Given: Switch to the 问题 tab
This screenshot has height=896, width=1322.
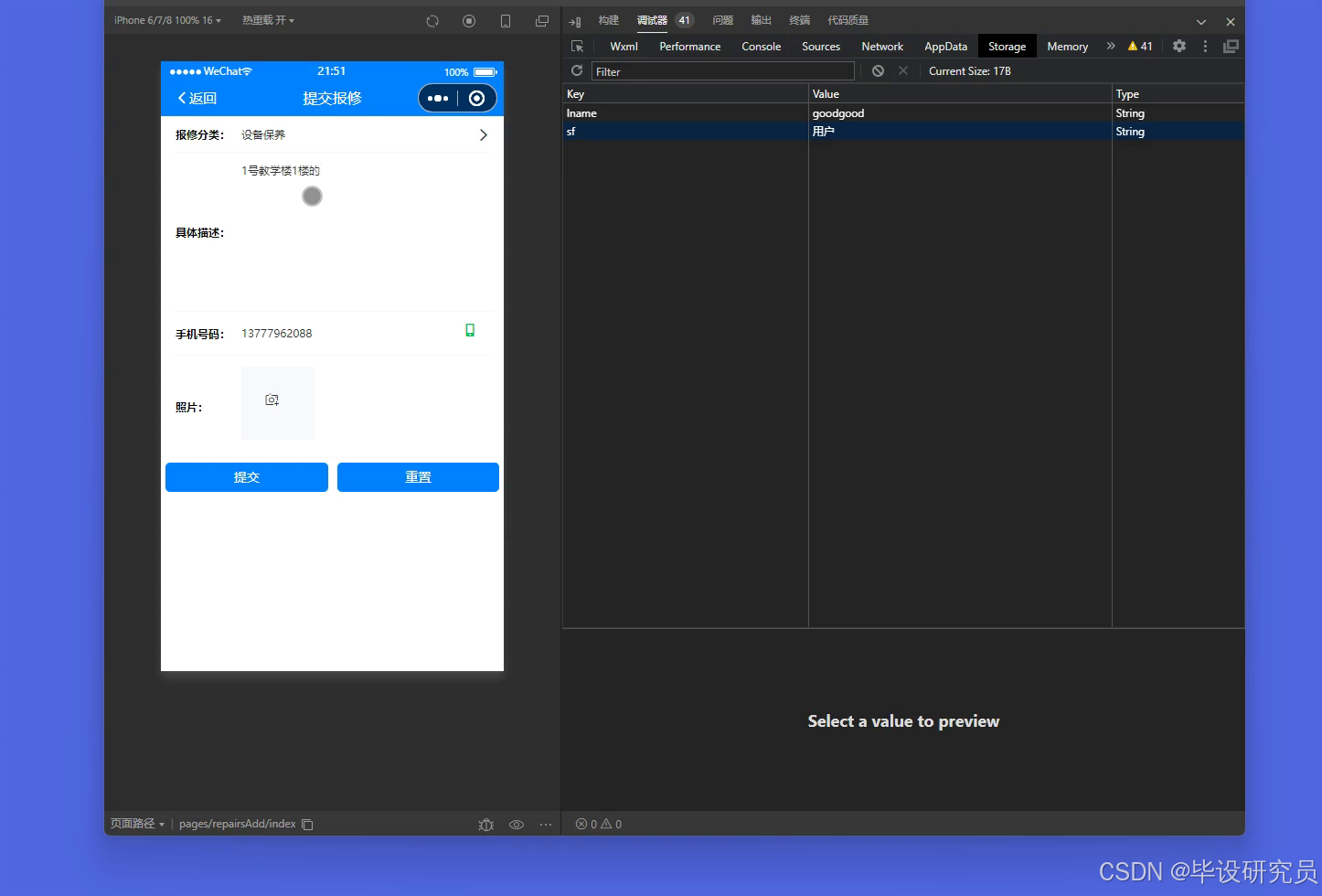Looking at the screenshot, I should pyautogui.click(x=723, y=20).
